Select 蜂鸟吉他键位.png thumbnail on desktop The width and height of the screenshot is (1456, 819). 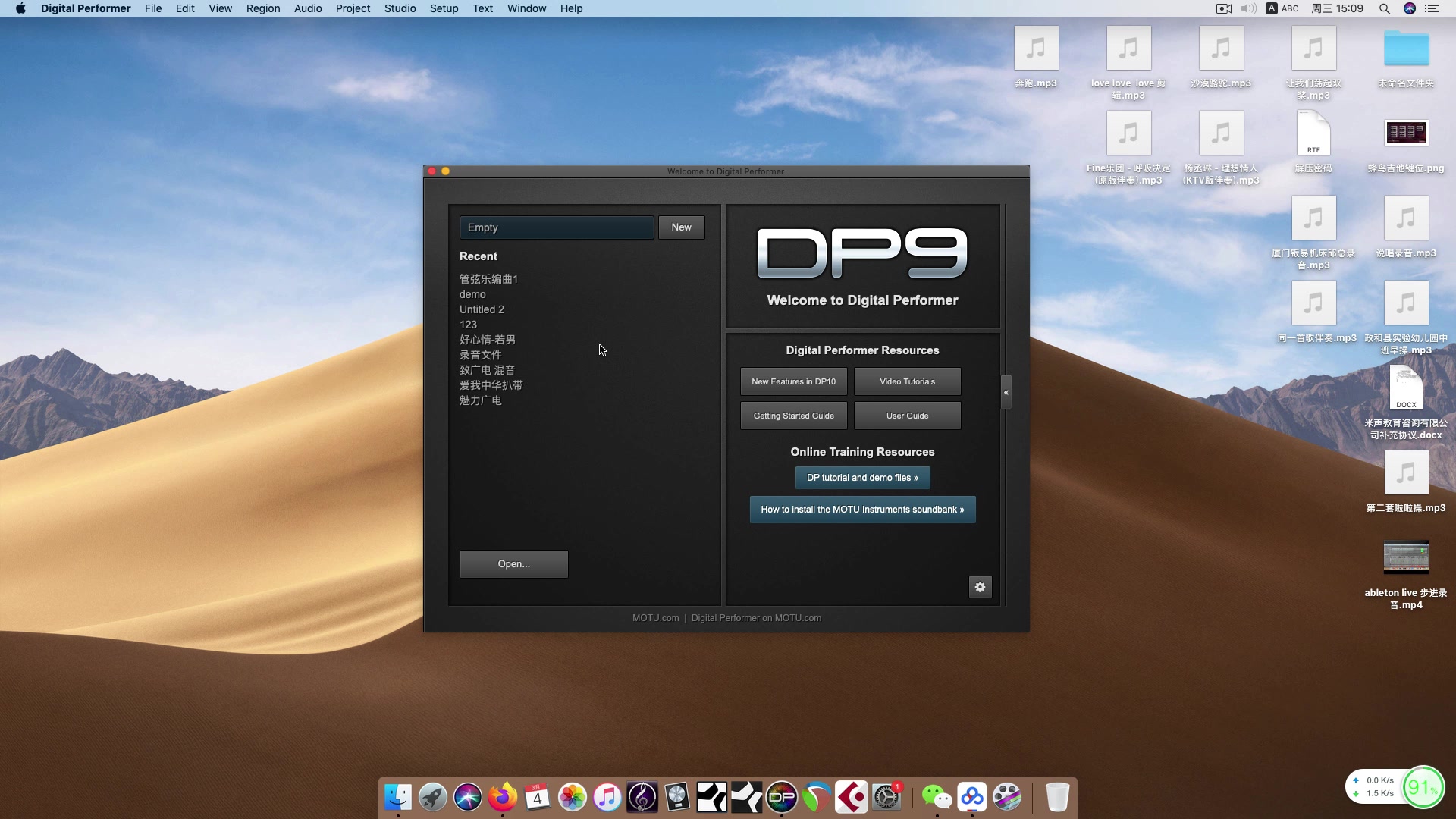[x=1406, y=133]
